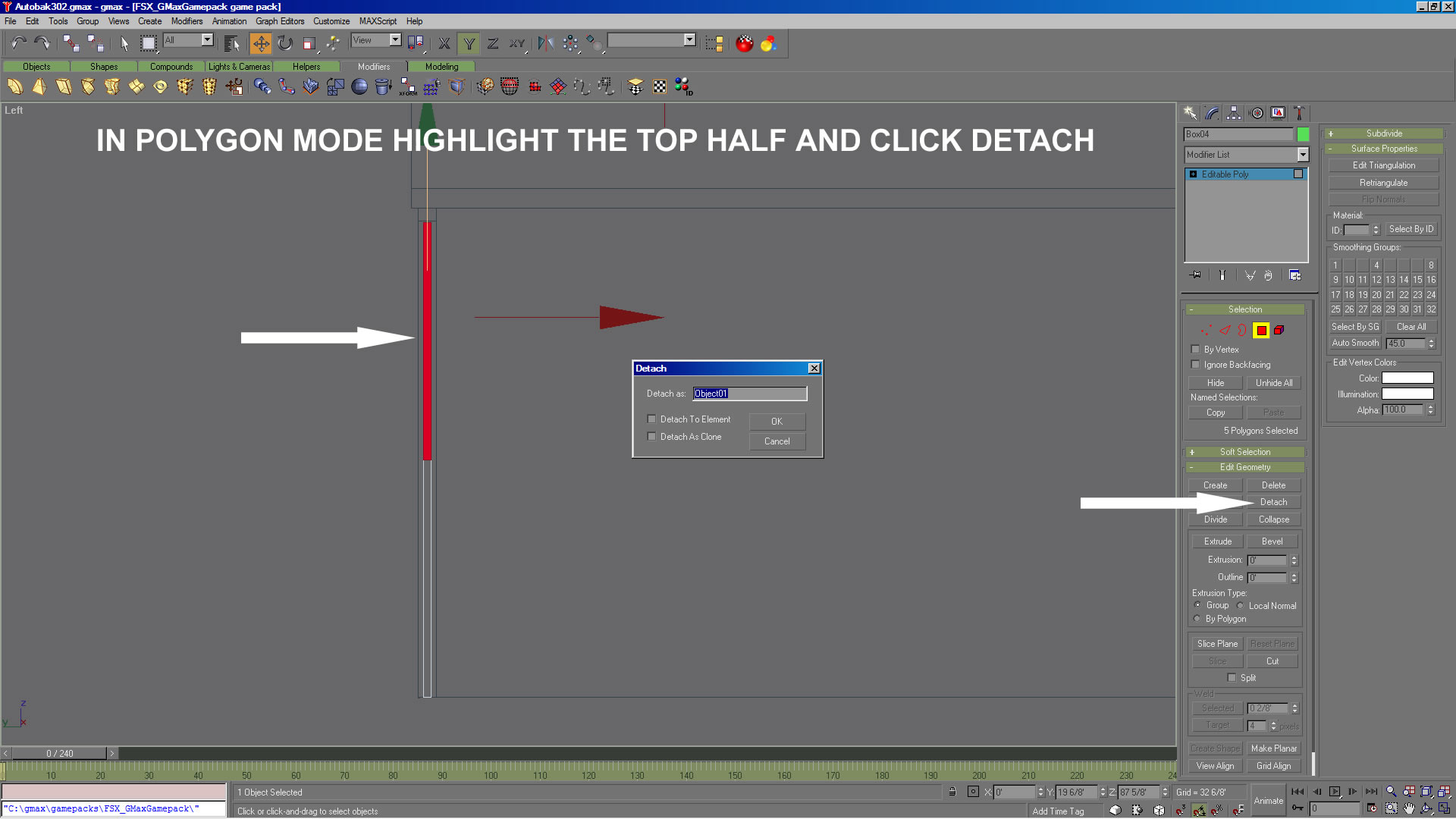Switch to Element sub-object selection mode
This screenshot has width=1456, height=819.
[x=1279, y=330]
